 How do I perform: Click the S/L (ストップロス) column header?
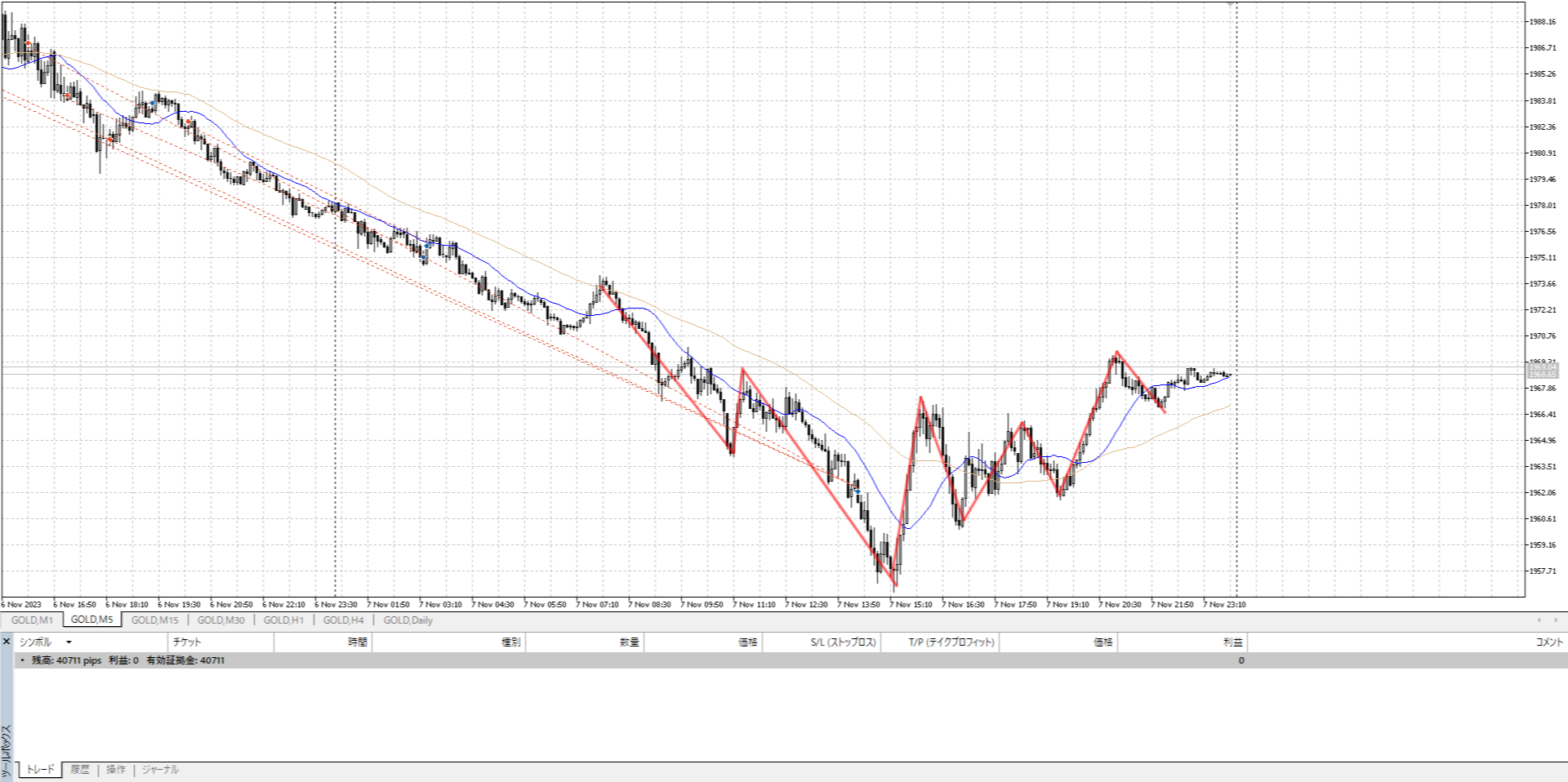843,642
